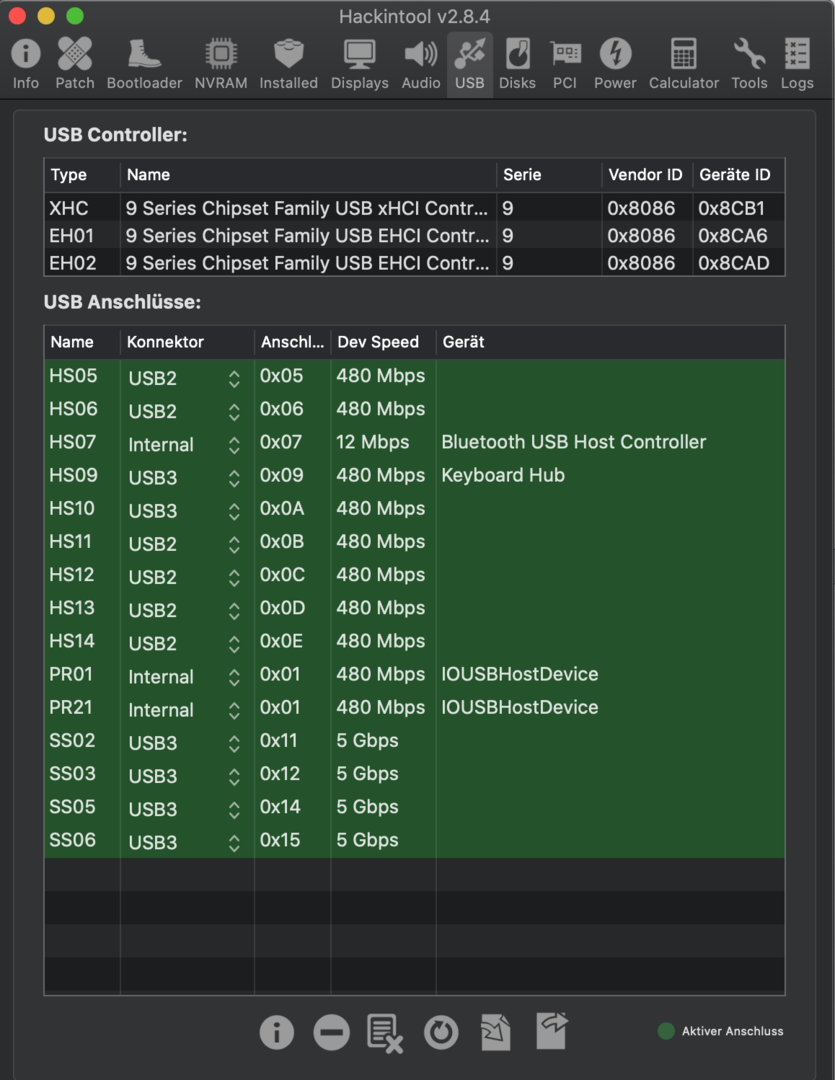This screenshot has height=1080, width=835.
Task: Click the USB info button at bottom
Action: pos(277,1032)
